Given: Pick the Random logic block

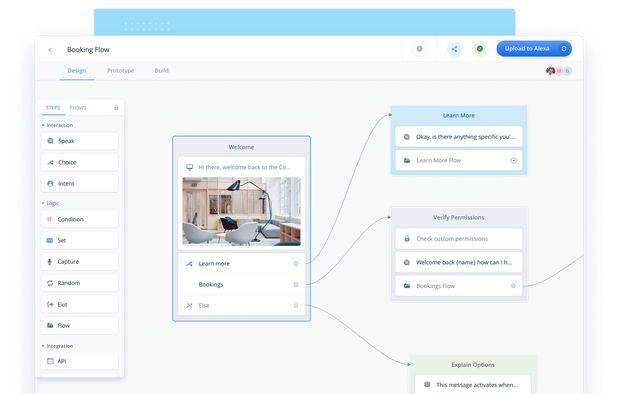Looking at the screenshot, I should [x=79, y=283].
